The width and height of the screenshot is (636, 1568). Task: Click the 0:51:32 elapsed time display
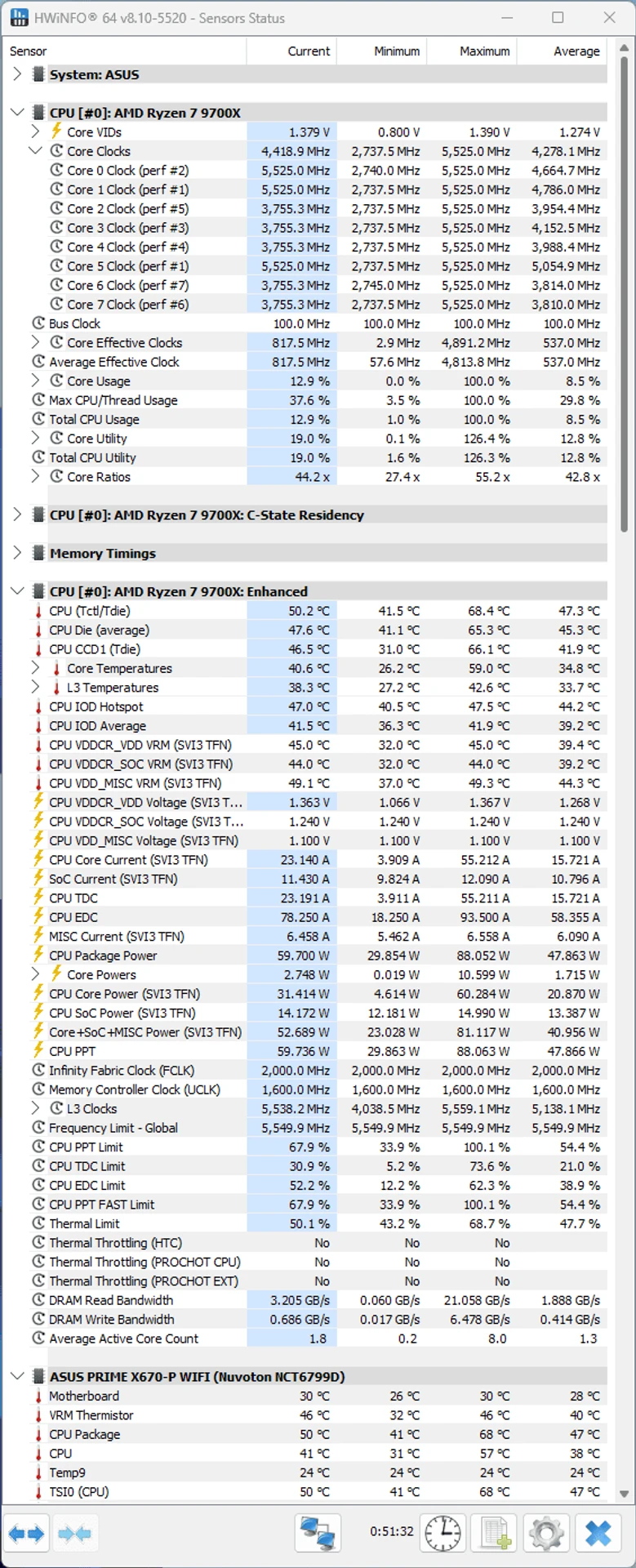click(392, 1531)
